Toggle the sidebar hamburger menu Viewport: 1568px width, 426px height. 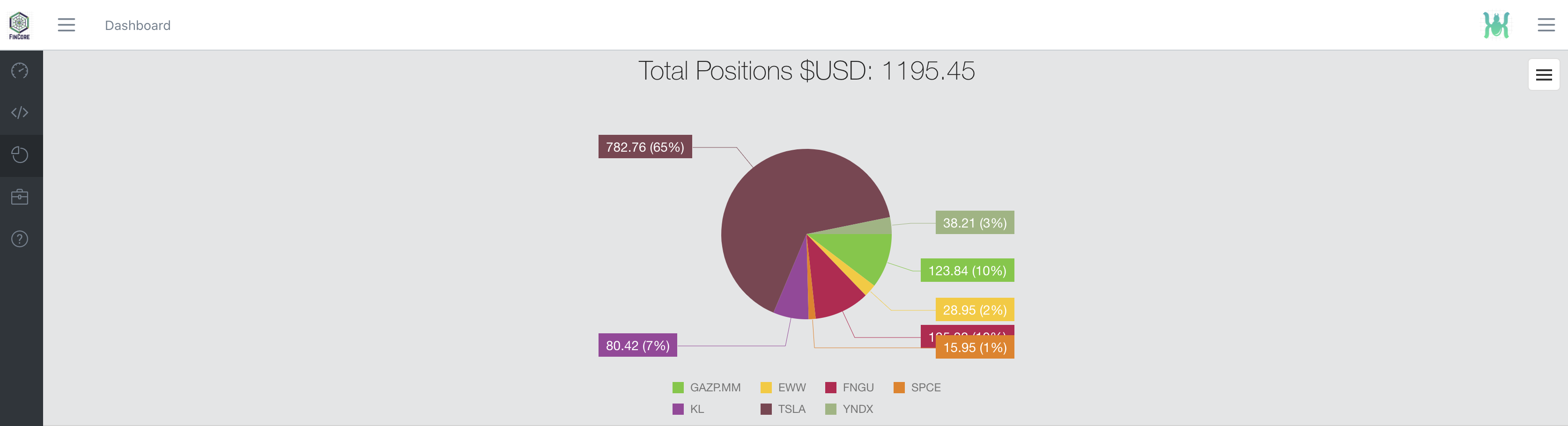67,25
